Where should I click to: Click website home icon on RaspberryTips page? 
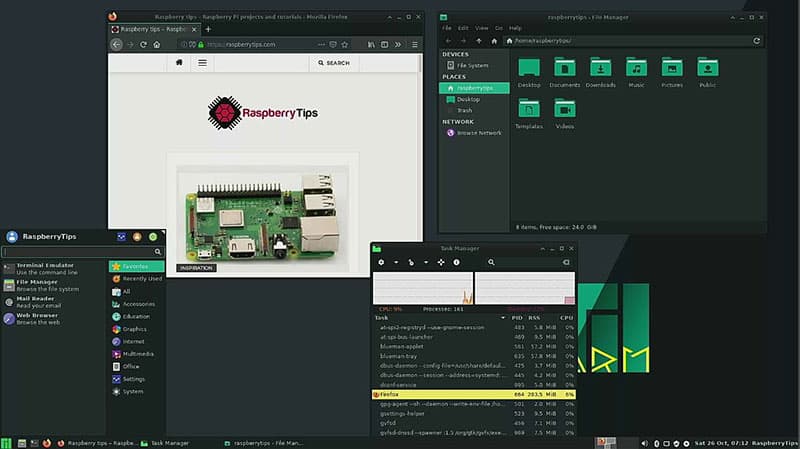tap(179, 62)
